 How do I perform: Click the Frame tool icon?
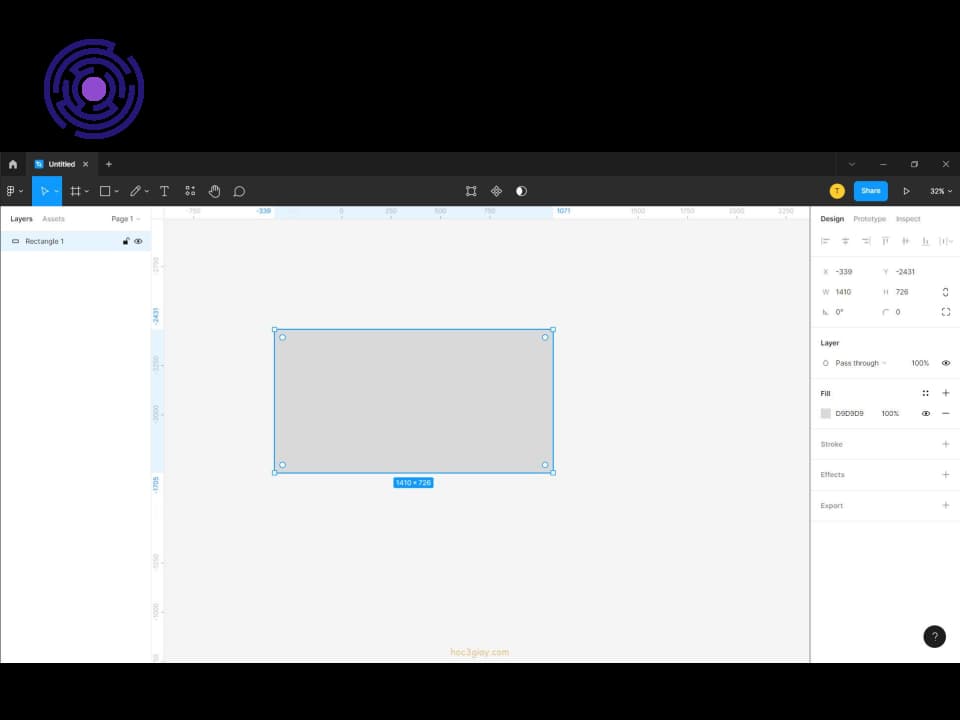tap(75, 191)
